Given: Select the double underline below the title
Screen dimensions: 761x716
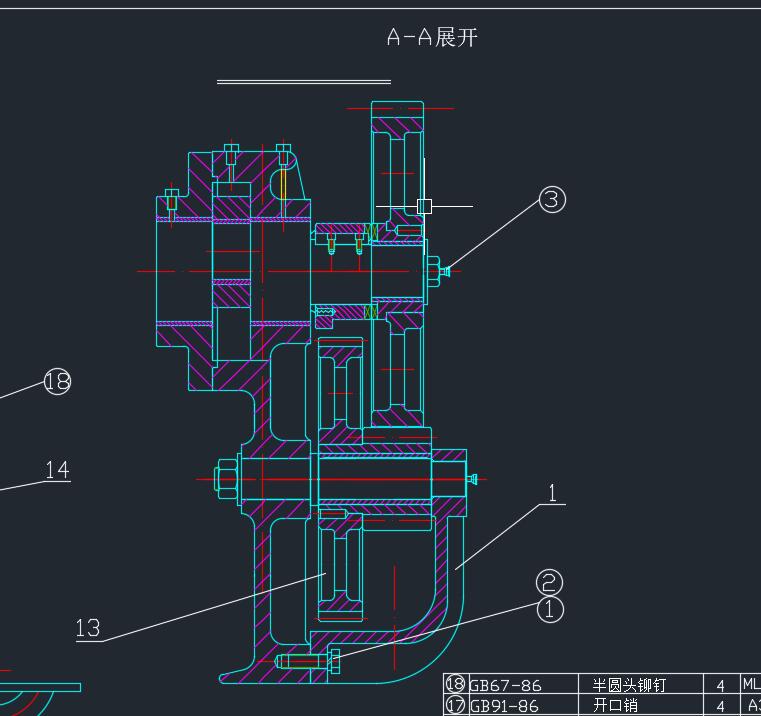Looking at the screenshot, I should [x=304, y=82].
